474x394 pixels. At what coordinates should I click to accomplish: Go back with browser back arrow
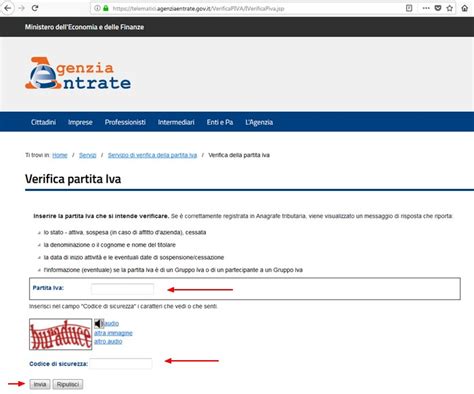pyautogui.click(x=8, y=8)
